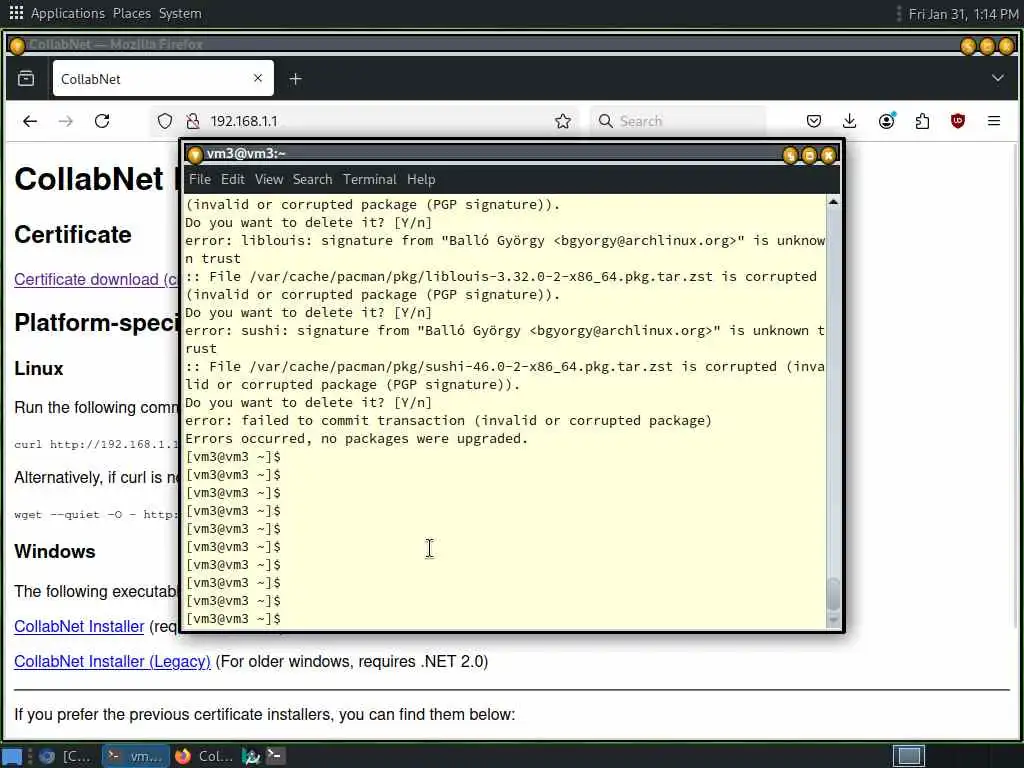Click the 'Linux' heading on the page
Image resolution: width=1024 pixels, height=768 pixels.
[39, 369]
